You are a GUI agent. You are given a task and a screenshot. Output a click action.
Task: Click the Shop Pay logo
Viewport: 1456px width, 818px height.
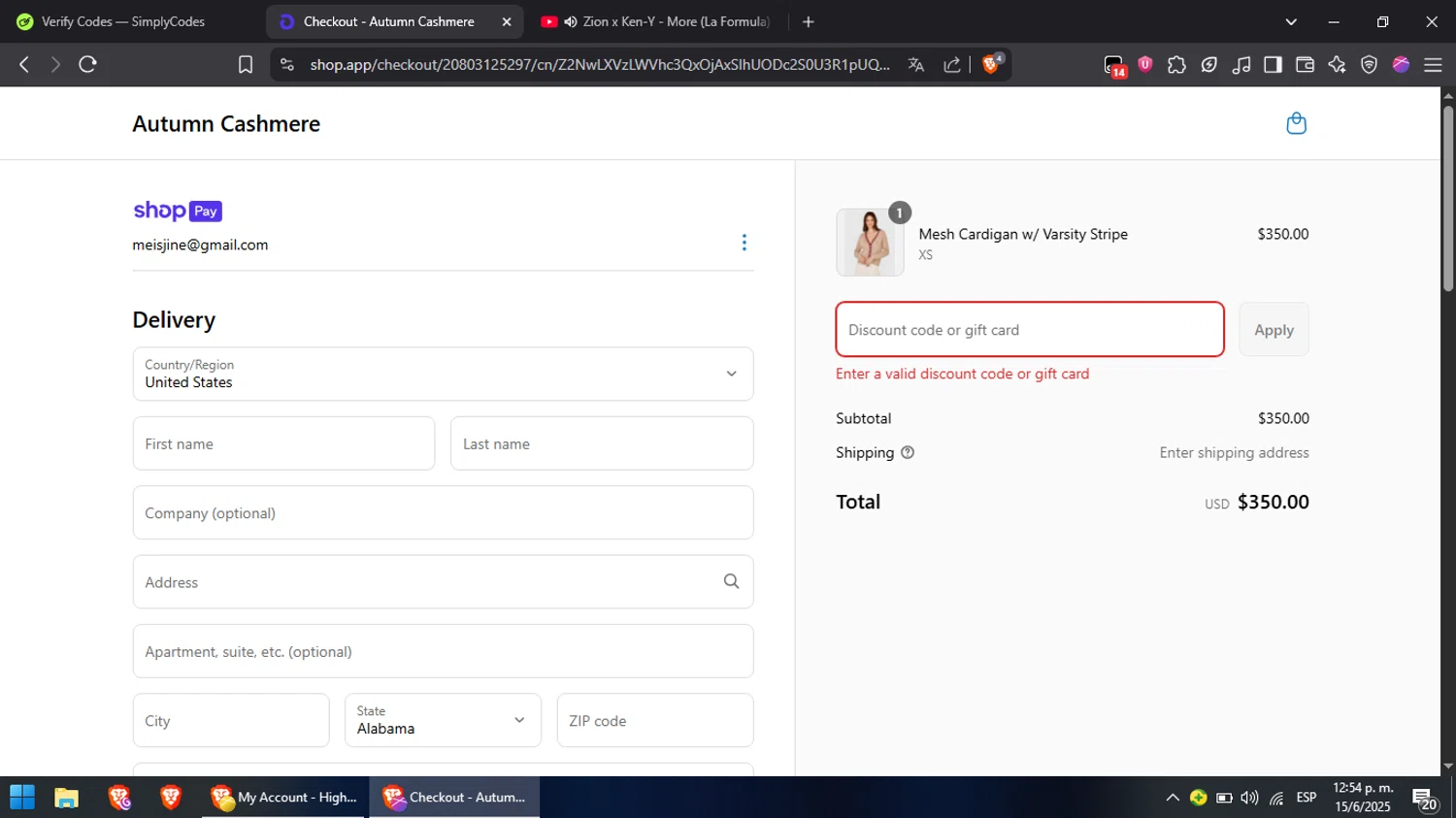[x=178, y=211]
